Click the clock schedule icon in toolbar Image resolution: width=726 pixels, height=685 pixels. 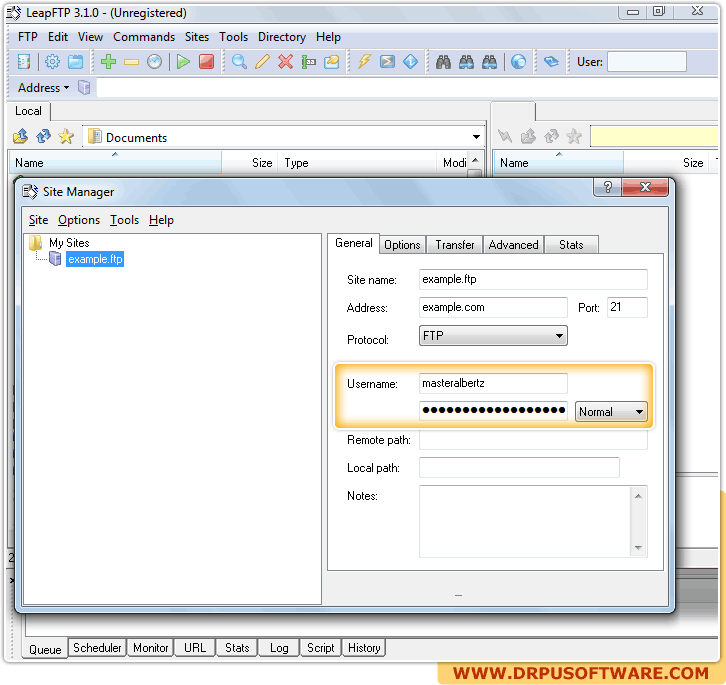click(x=155, y=62)
